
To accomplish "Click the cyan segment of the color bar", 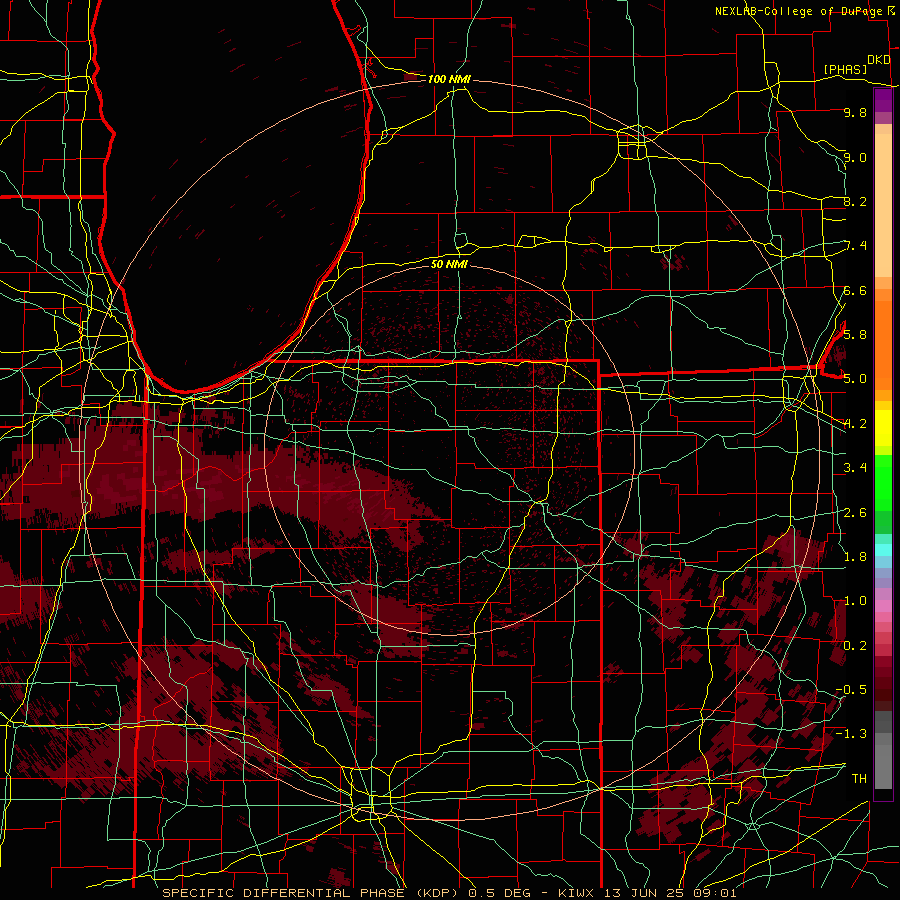I will point(883,550).
